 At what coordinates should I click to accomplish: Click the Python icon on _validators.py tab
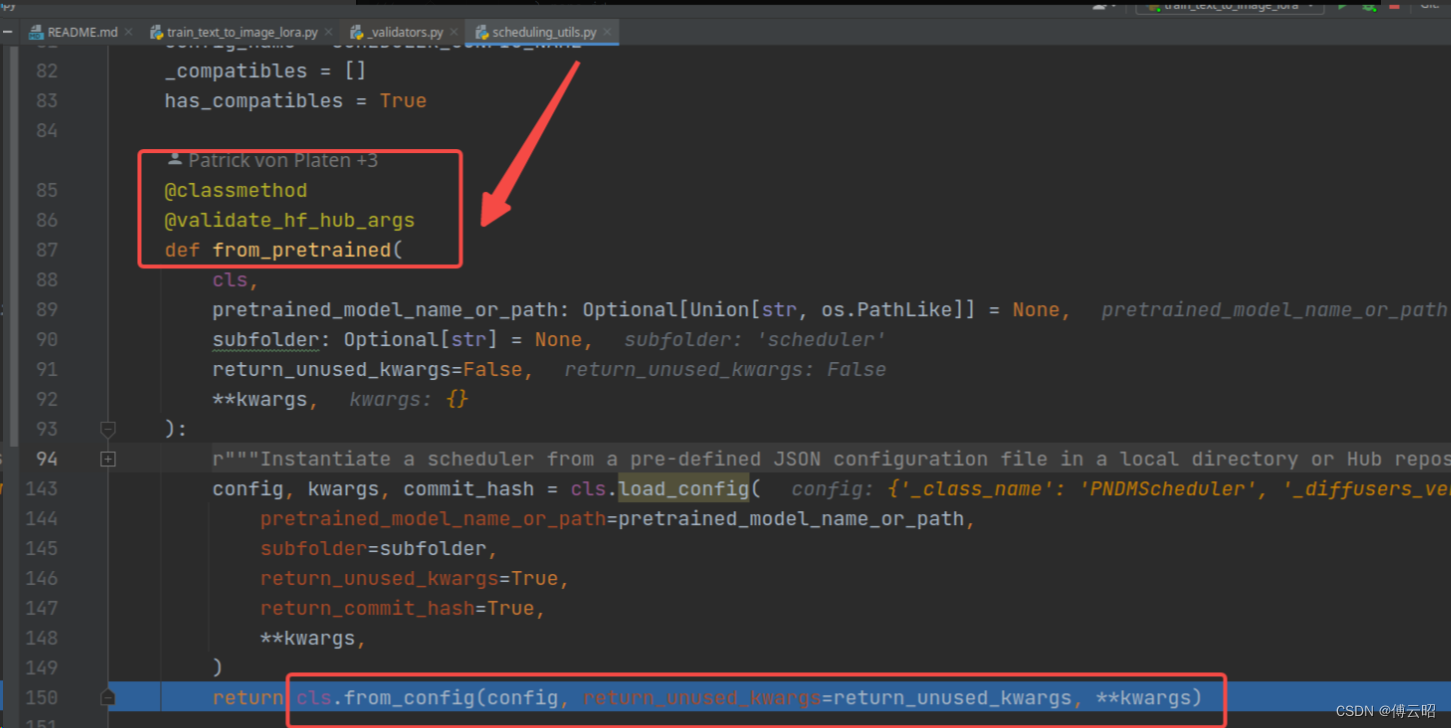tap(355, 31)
